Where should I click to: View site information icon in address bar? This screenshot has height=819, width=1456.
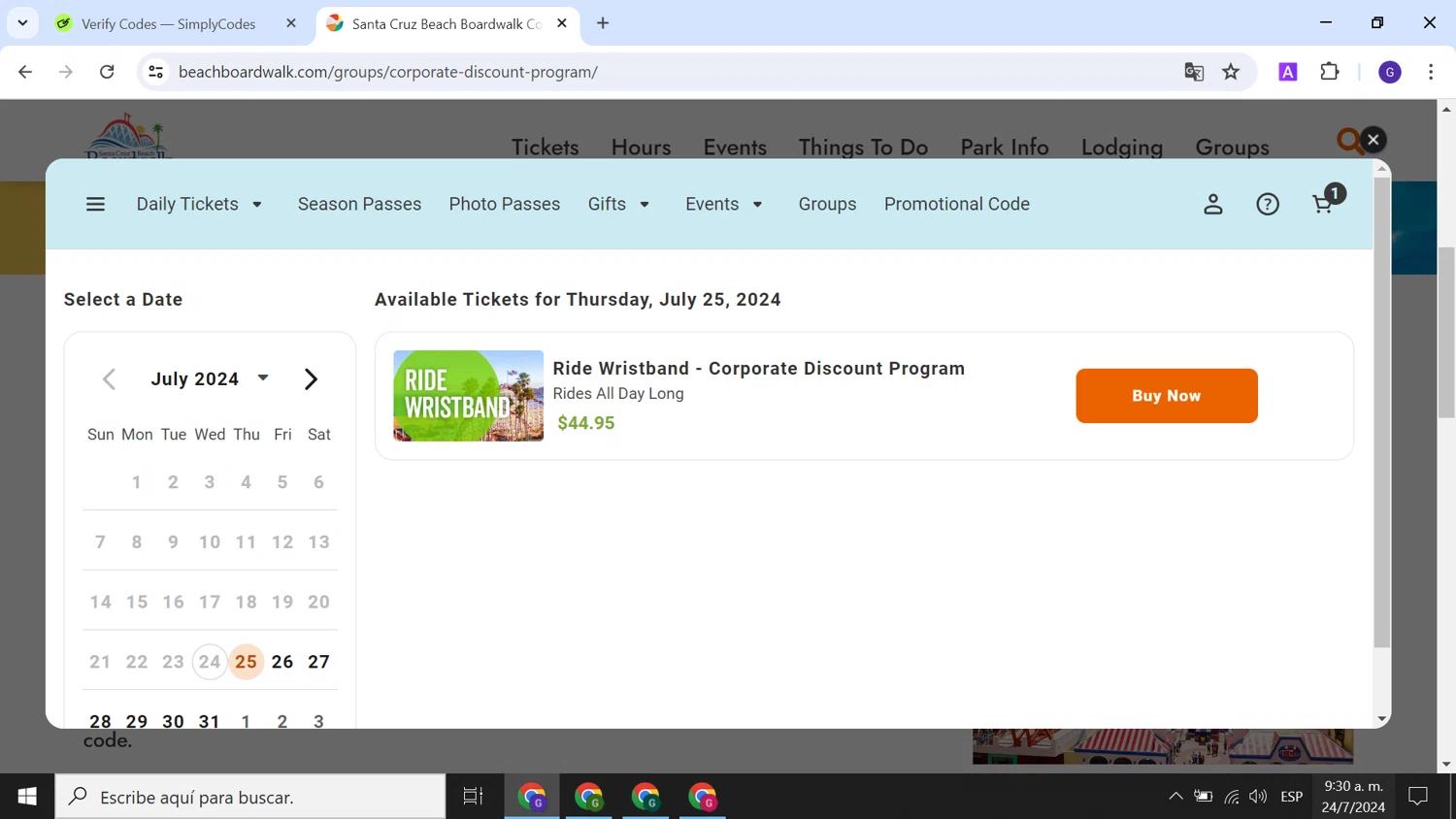pos(155,72)
